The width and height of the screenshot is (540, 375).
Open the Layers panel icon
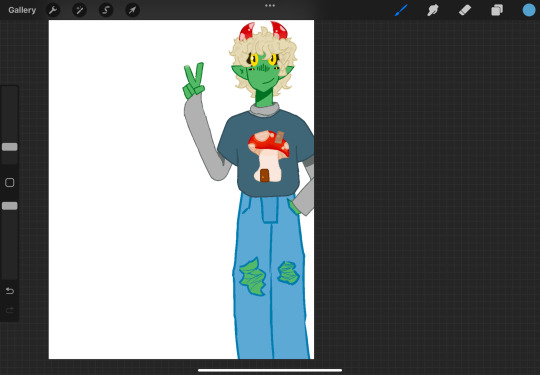497,10
